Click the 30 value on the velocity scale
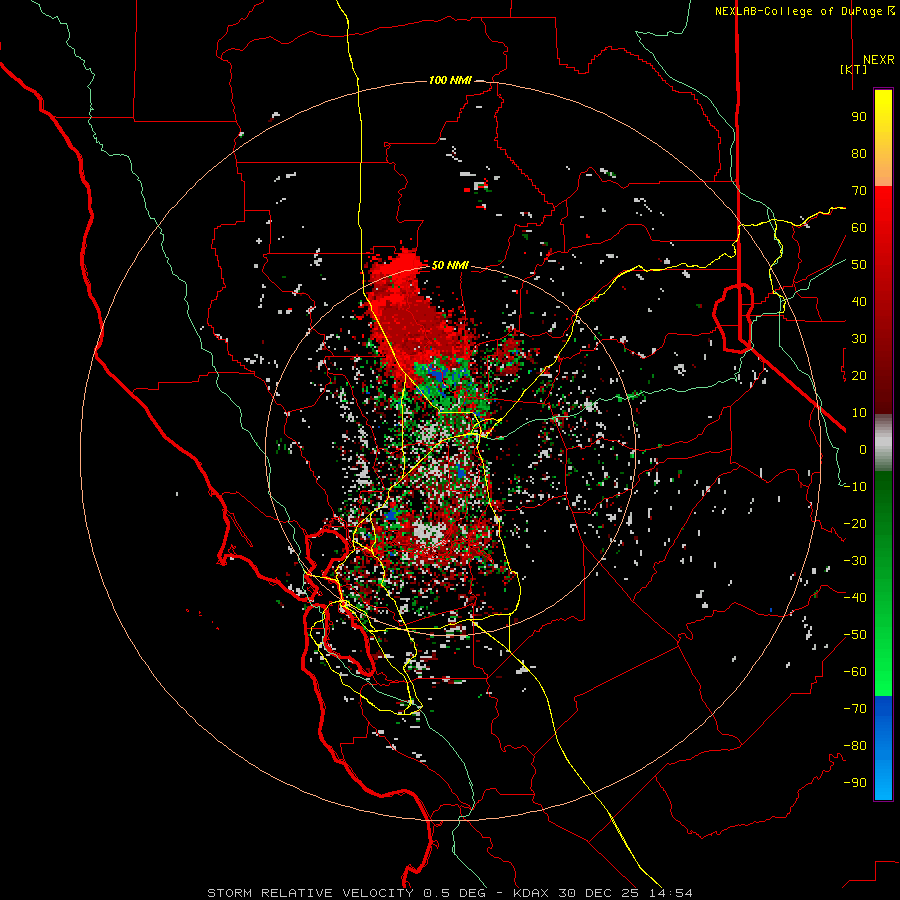 point(859,339)
